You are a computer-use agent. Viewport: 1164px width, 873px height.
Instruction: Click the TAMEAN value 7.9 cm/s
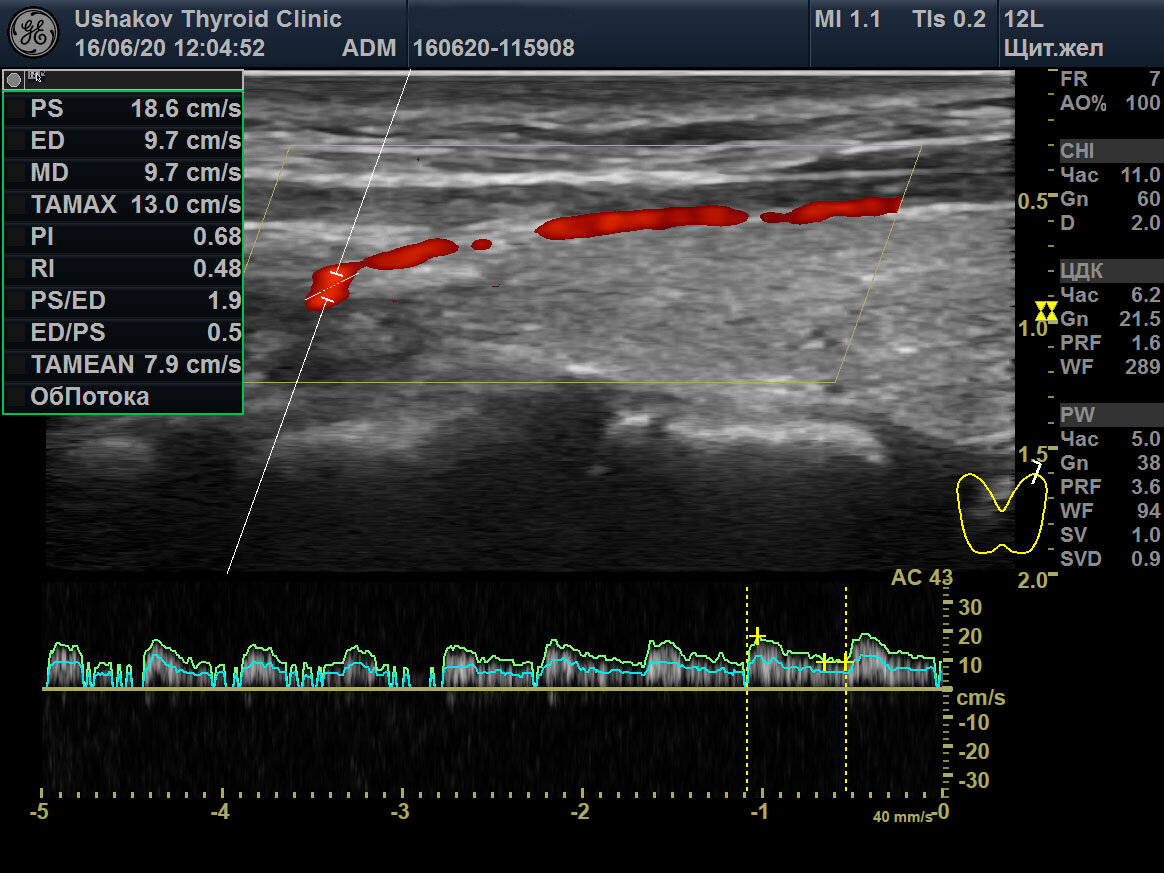pos(192,364)
